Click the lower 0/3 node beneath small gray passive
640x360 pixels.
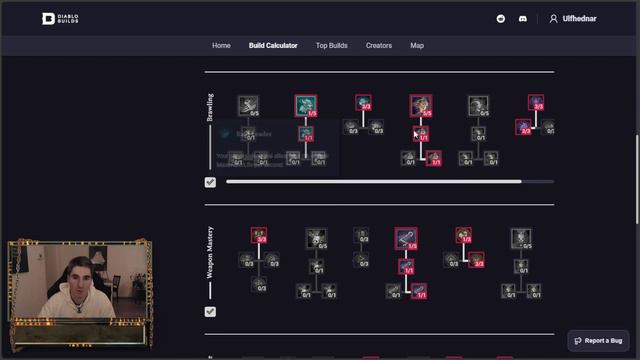pos(361,260)
